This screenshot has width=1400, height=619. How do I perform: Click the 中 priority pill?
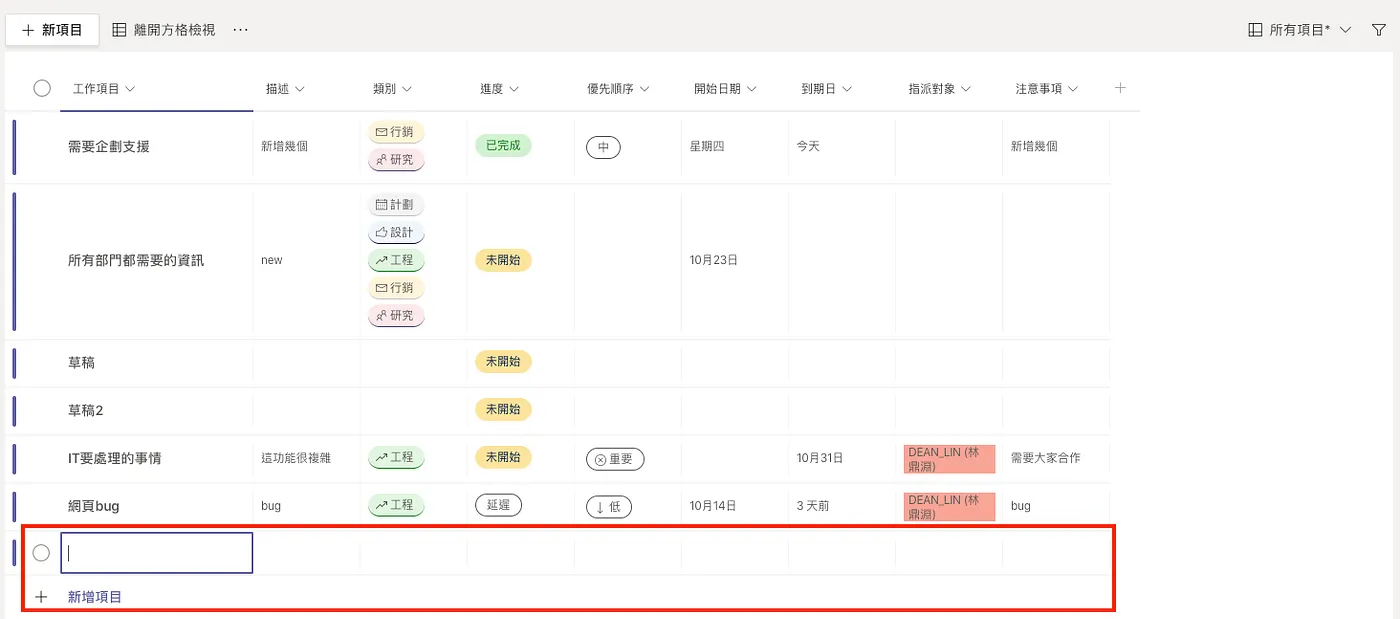click(x=603, y=147)
